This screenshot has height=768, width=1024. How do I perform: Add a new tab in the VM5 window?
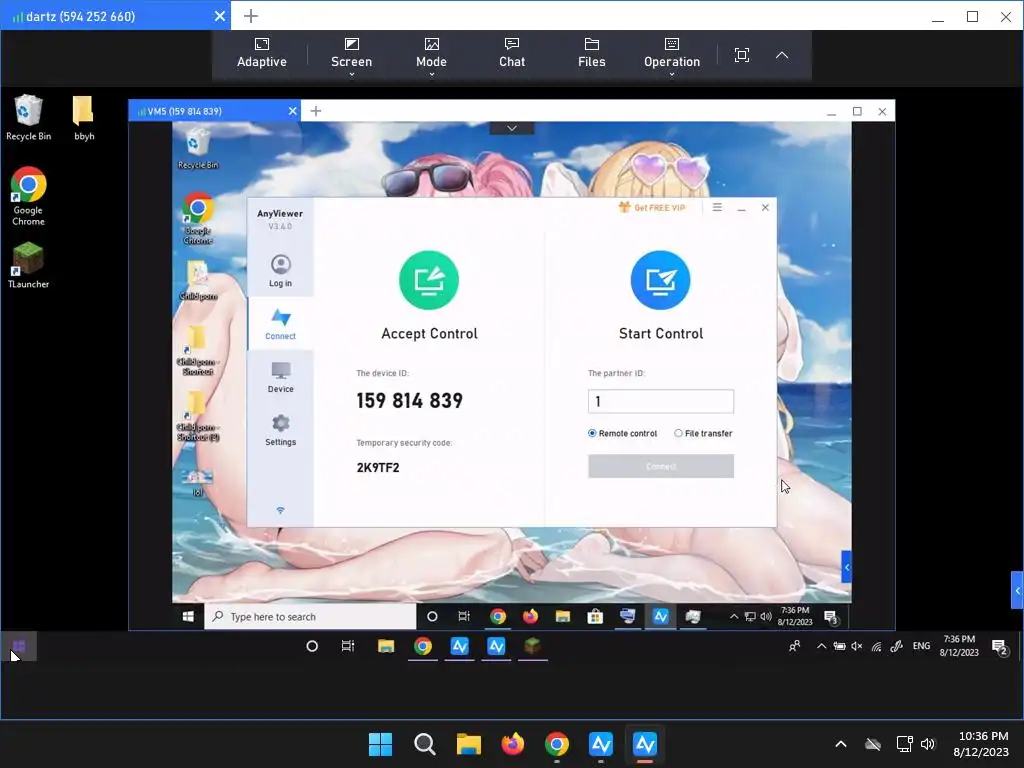click(315, 111)
